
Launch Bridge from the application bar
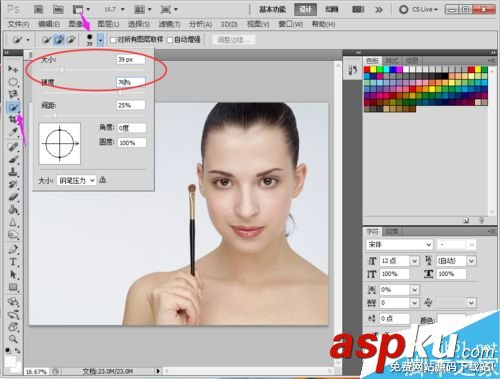point(38,9)
